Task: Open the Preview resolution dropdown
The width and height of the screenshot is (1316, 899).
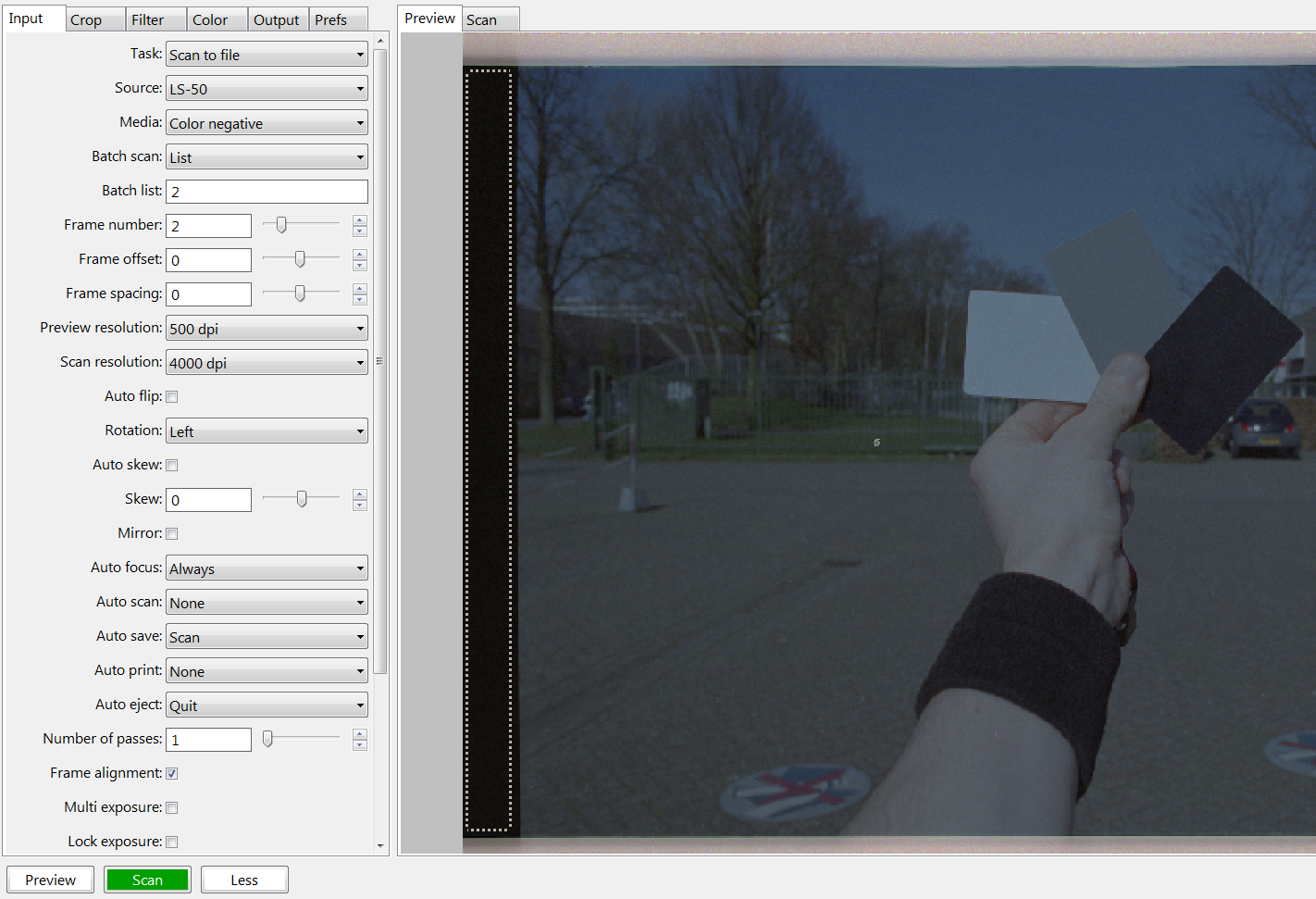Action: point(266,328)
